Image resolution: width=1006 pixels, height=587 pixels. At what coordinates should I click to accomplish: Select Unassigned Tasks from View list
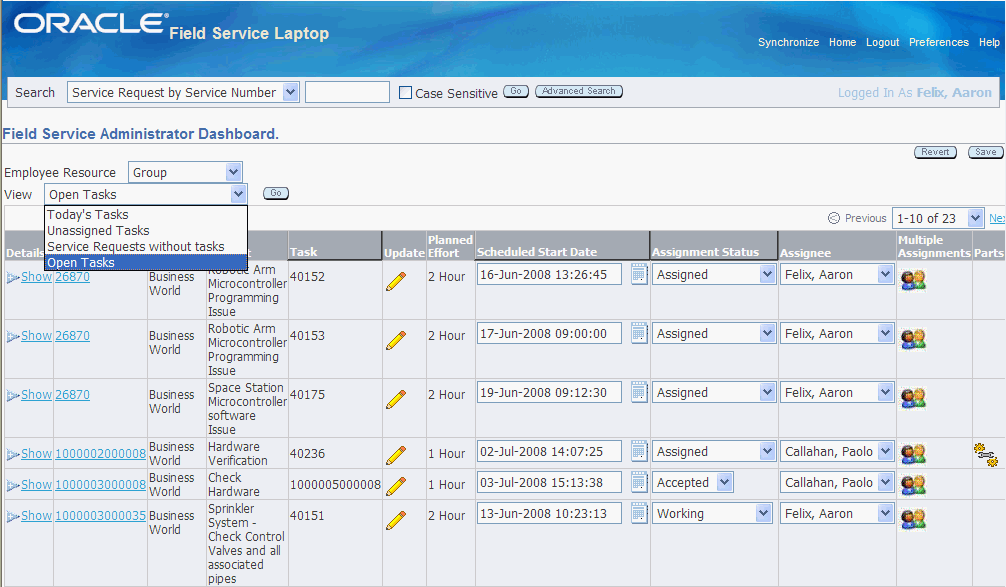146,230
